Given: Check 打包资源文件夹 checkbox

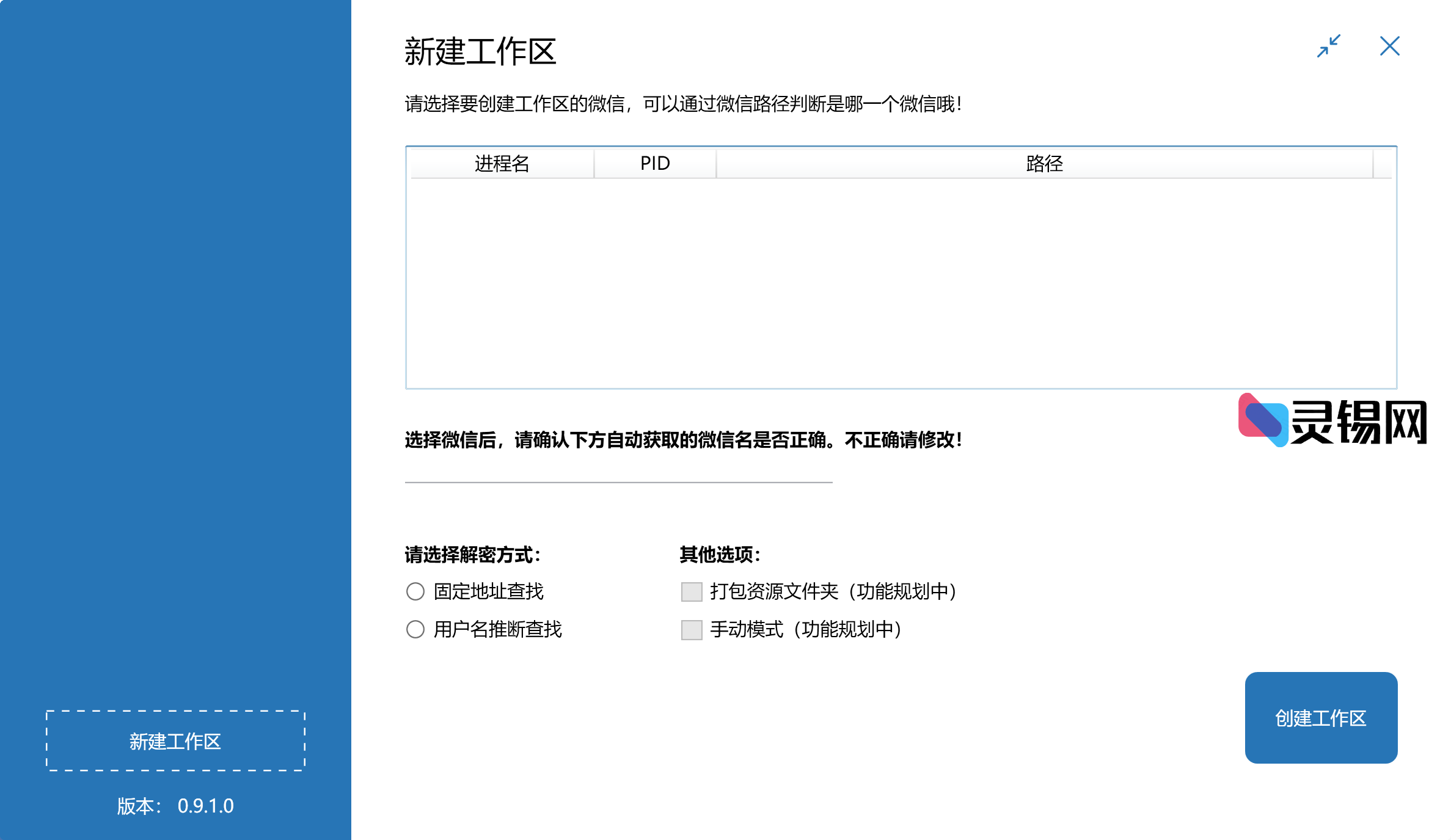Looking at the screenshot, I should (x=692, y=591).
